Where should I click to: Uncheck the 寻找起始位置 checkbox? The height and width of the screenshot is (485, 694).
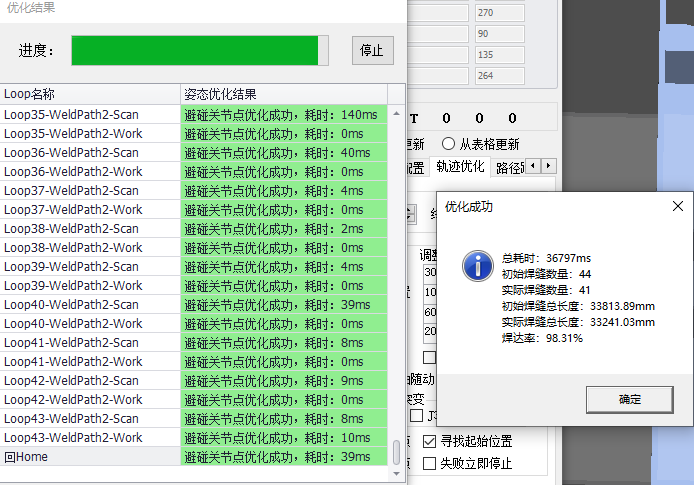[x=430, y=441]
